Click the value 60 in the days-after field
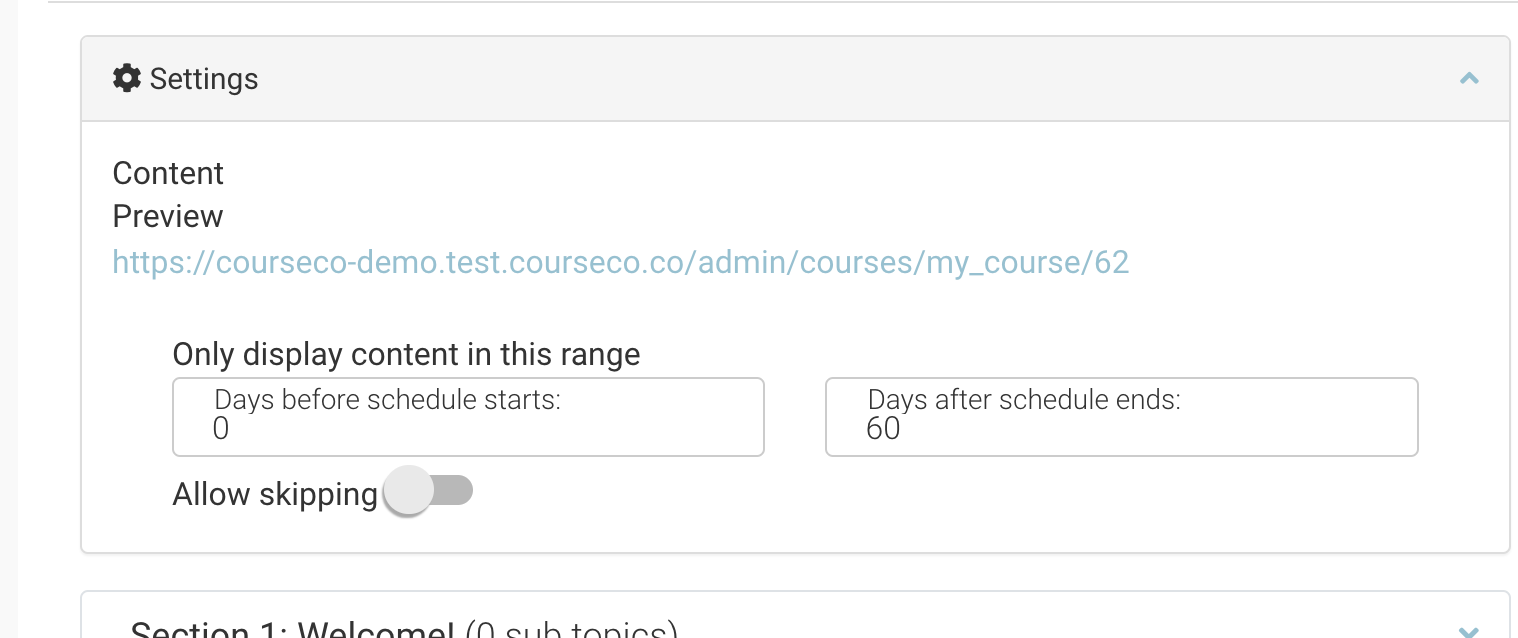The height and width of the screenshot is (638, 1518). coord(883,429)
